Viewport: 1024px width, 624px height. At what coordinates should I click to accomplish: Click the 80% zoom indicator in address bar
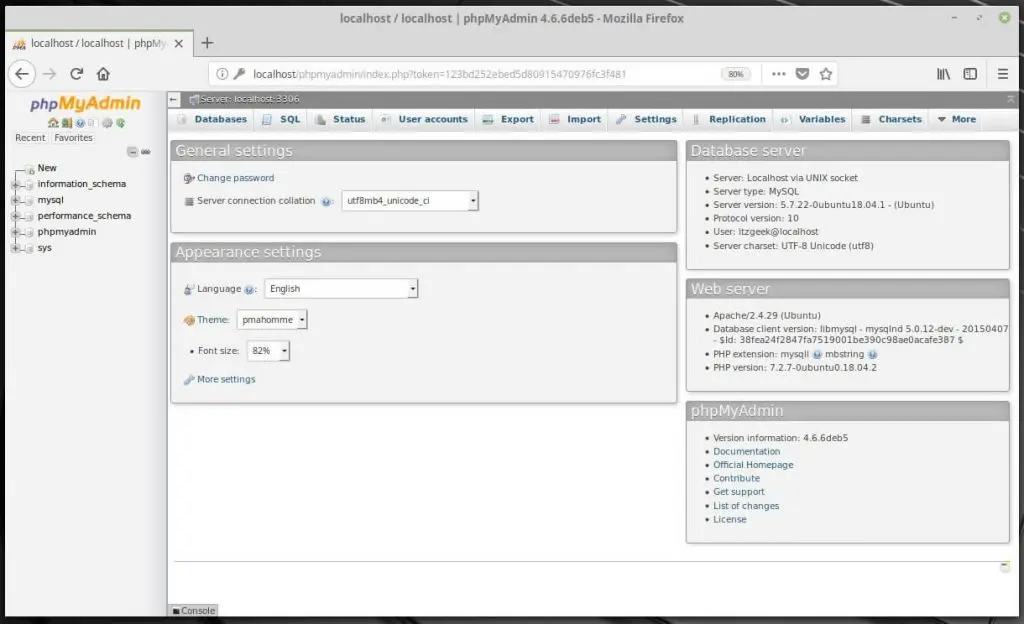735,74
